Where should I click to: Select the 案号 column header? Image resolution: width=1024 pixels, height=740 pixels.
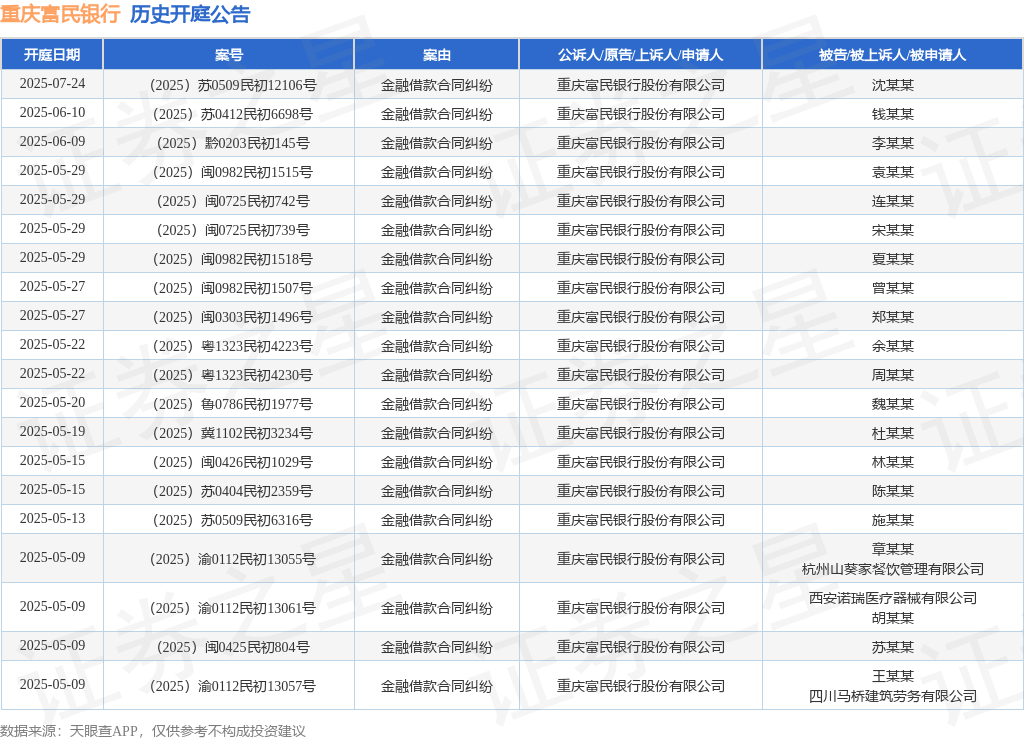(x=229, y=55)
